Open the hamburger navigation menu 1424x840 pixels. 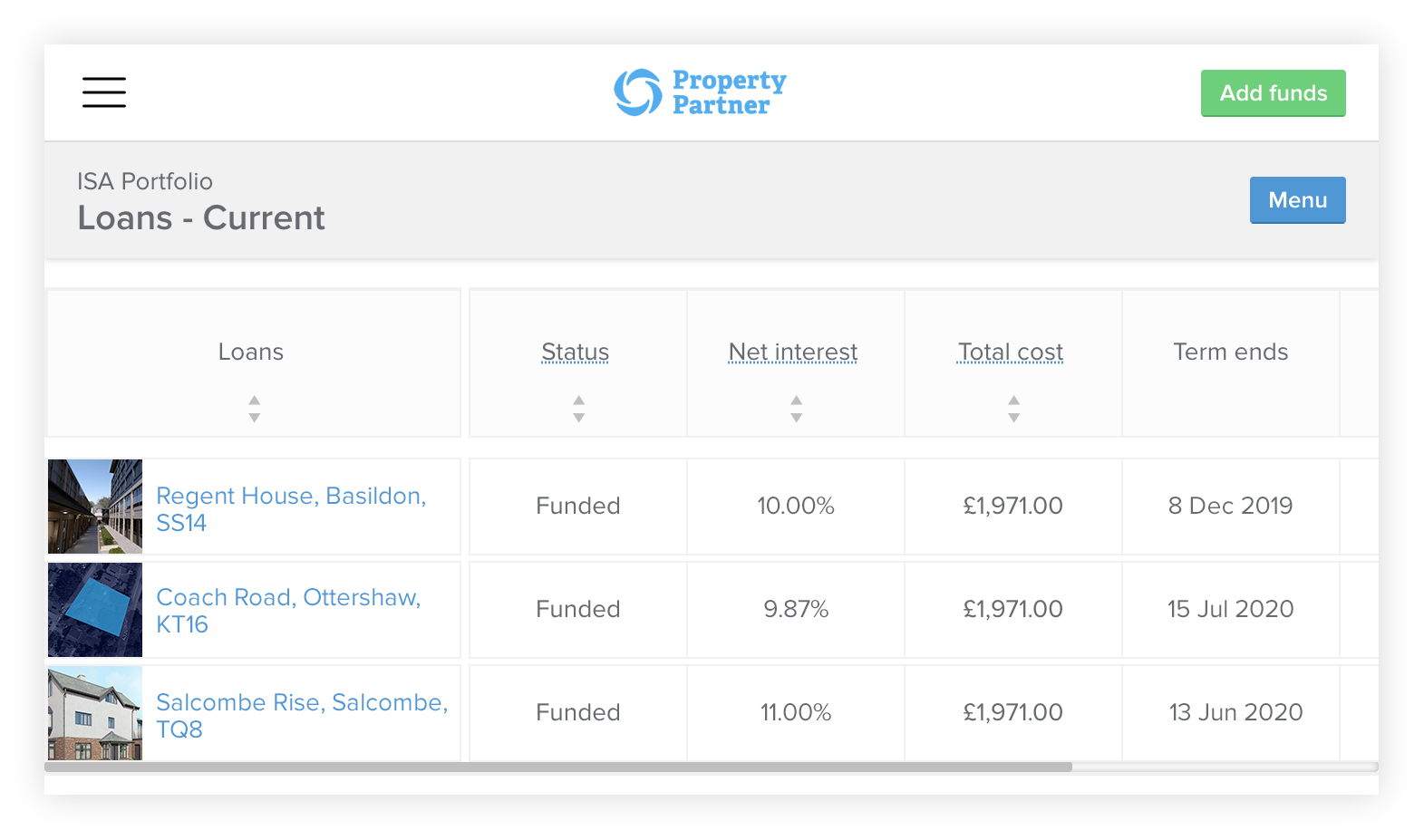[104, 92]
